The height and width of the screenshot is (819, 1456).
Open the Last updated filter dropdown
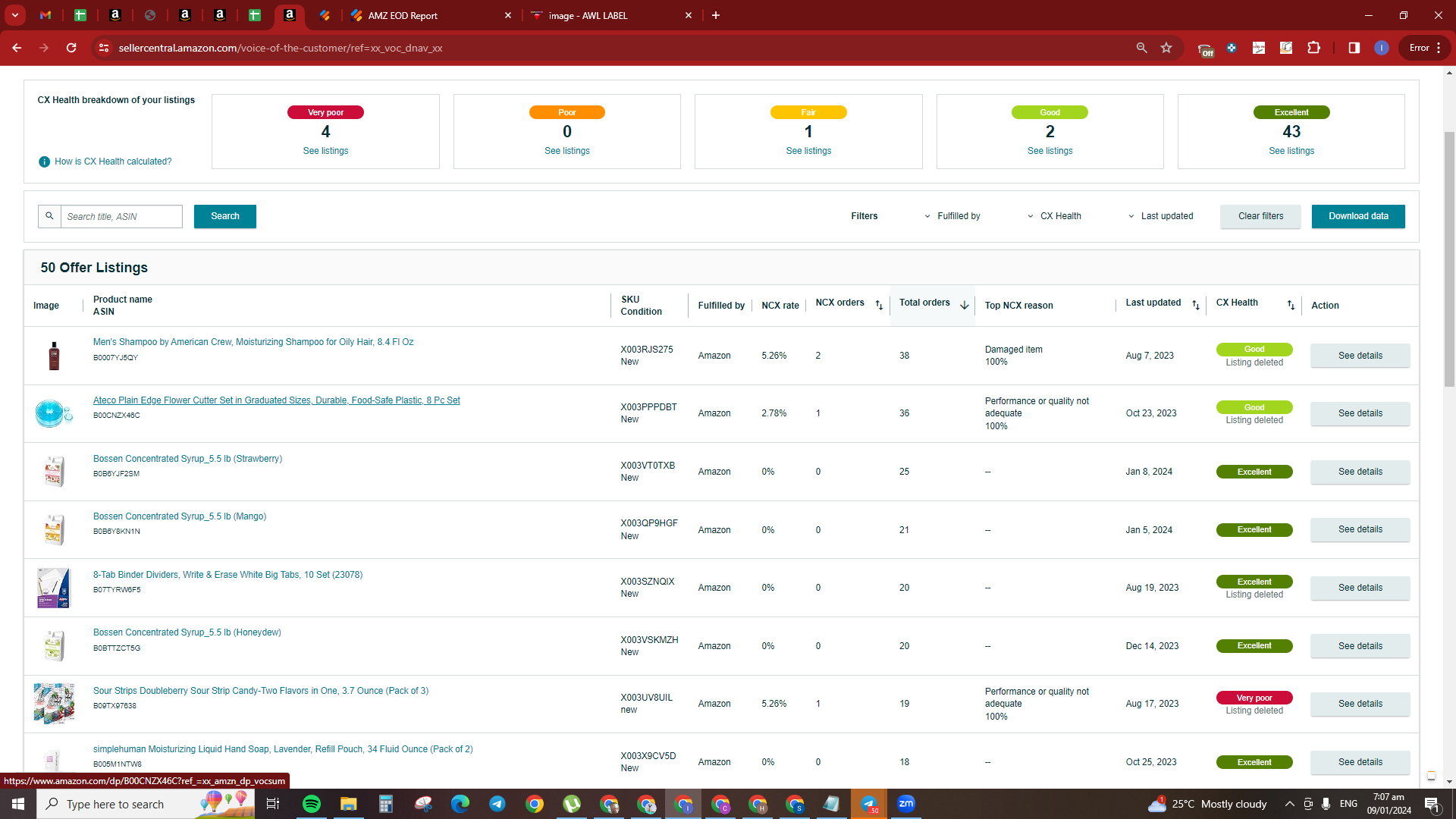1160,216
